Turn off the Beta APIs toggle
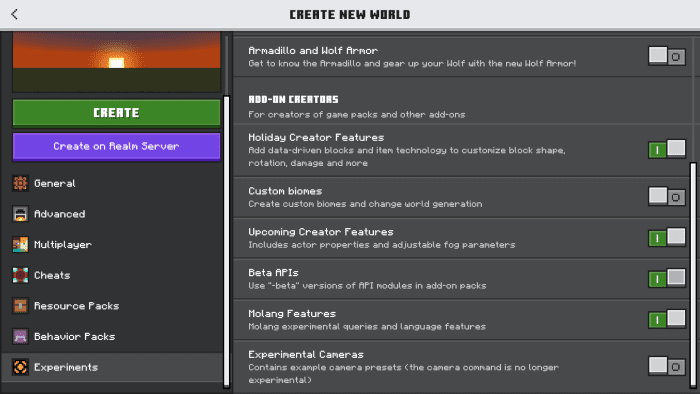 pos(667,278)
